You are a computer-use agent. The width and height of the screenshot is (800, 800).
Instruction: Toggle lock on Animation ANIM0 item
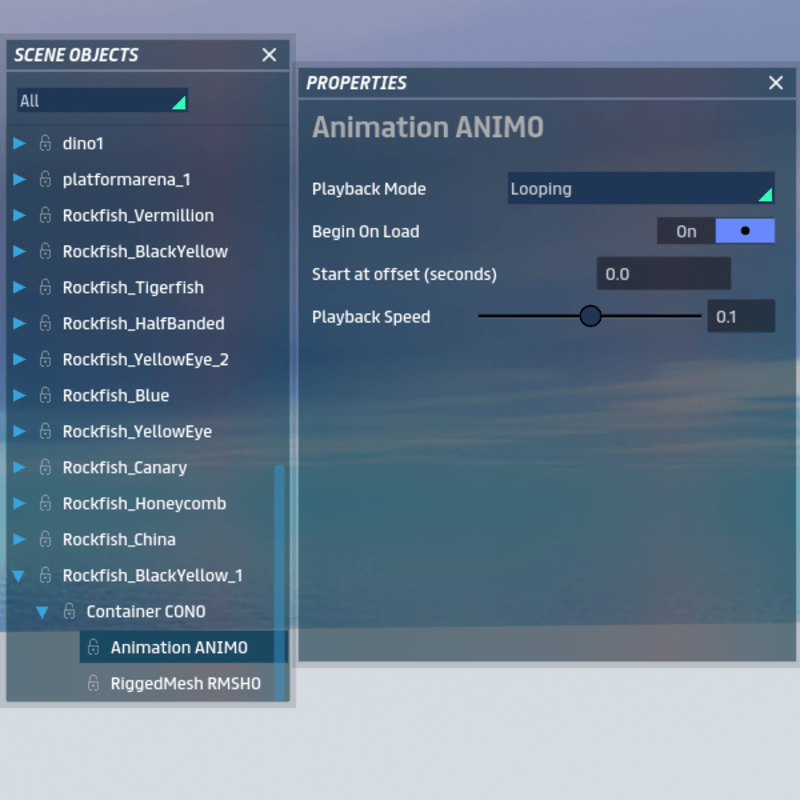pos(93,648)
